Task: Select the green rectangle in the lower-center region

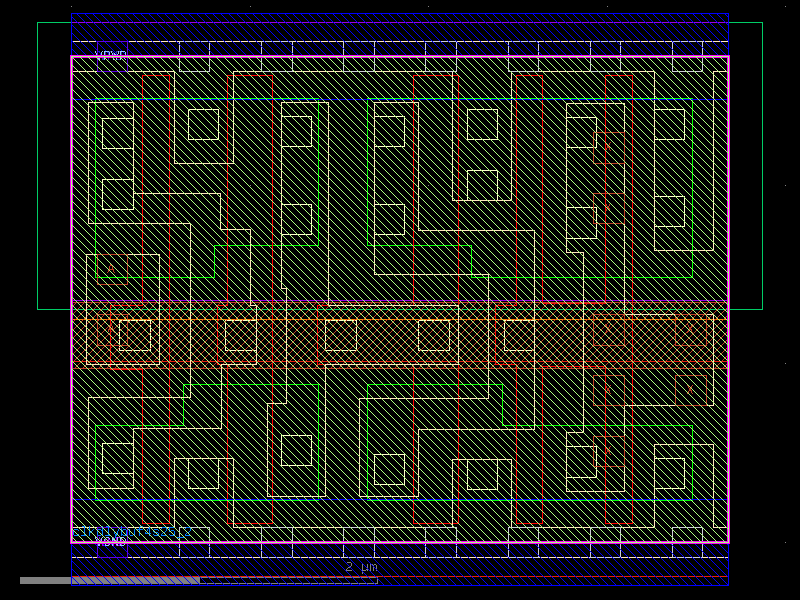Action: tap(430, 385)
